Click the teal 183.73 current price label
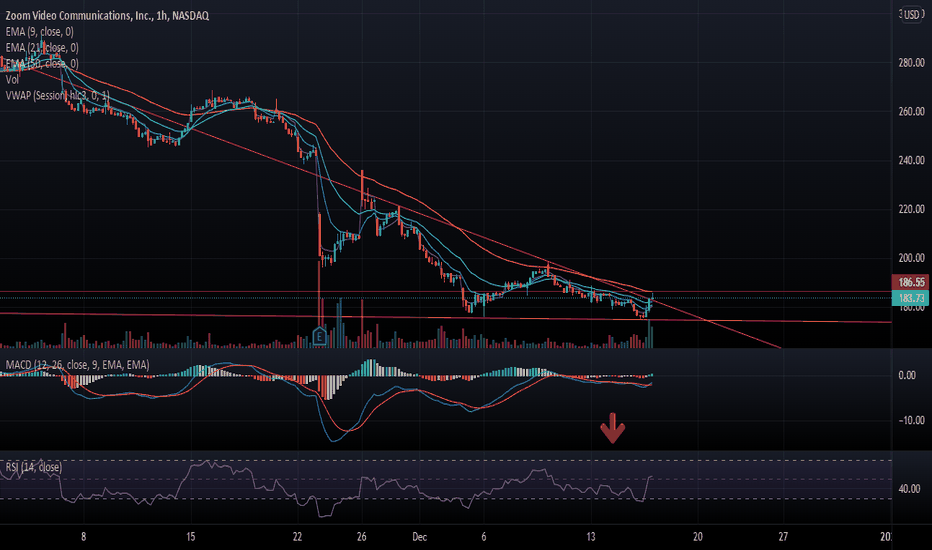This screenshot has width=932, height=550. [910, 298]
